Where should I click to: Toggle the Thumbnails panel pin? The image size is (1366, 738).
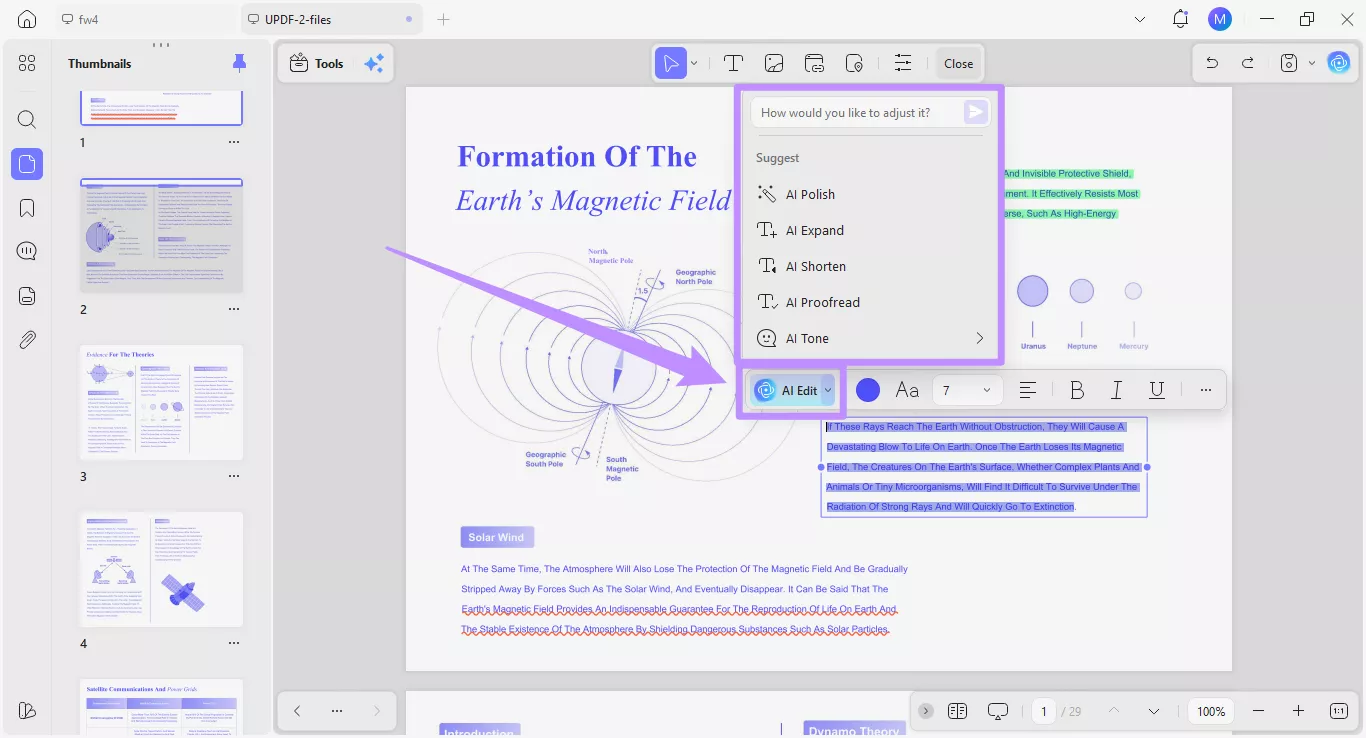239,63
